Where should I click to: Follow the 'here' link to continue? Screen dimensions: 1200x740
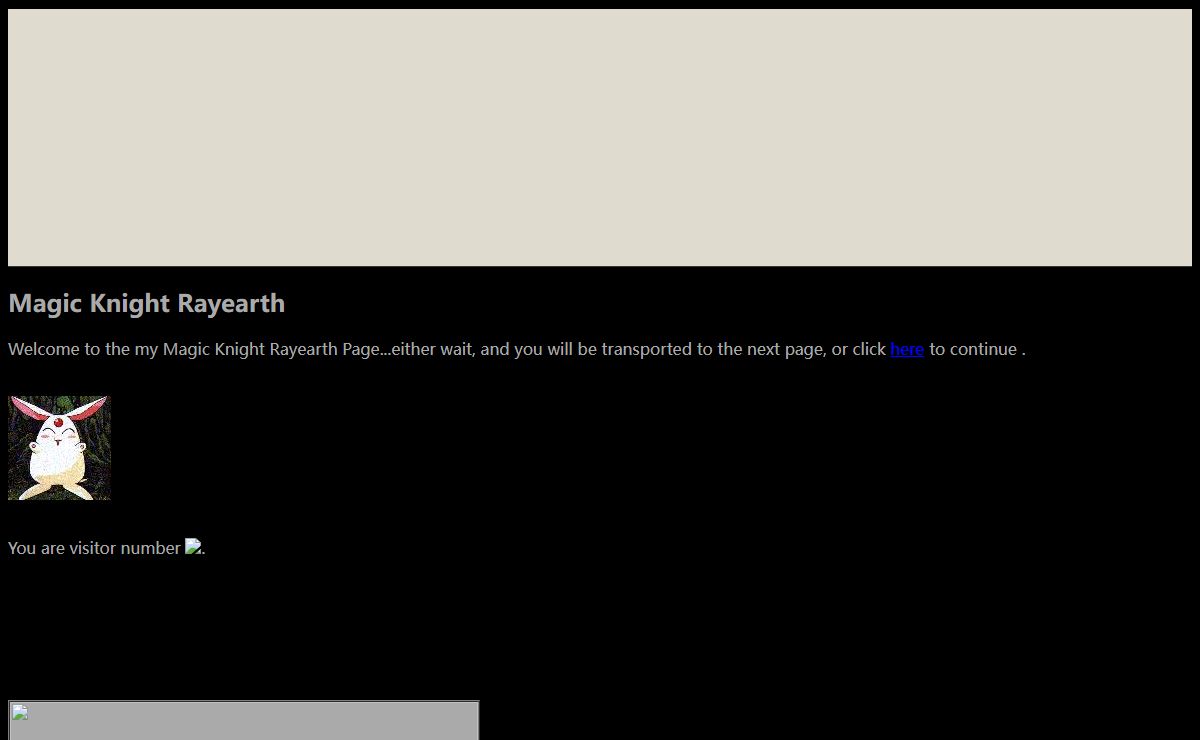point(907,349)
